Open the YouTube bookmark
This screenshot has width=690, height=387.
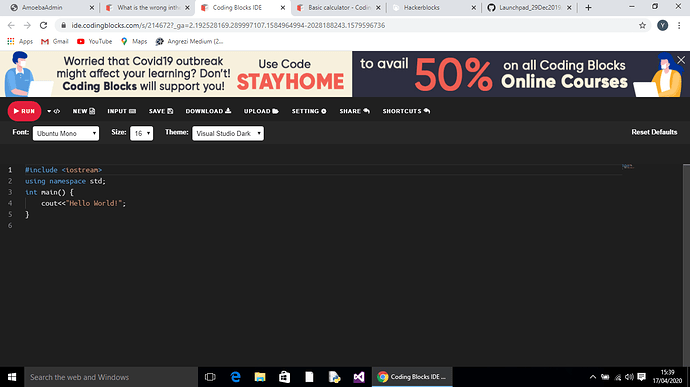[x=94, y=41]
